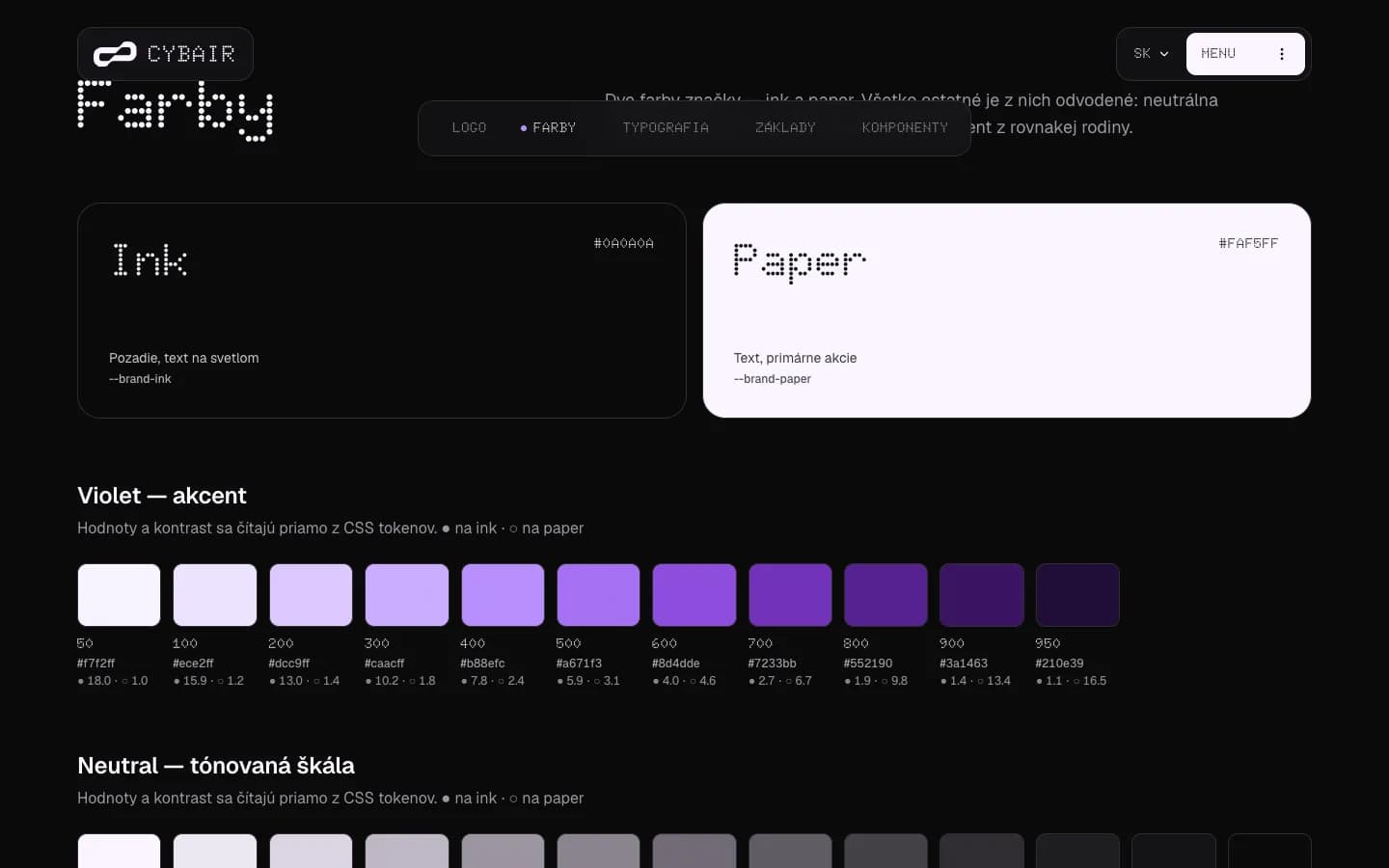
Task: Click the "Neutral — tónovaná škála" heading
Action: click(x=216, y=766)
